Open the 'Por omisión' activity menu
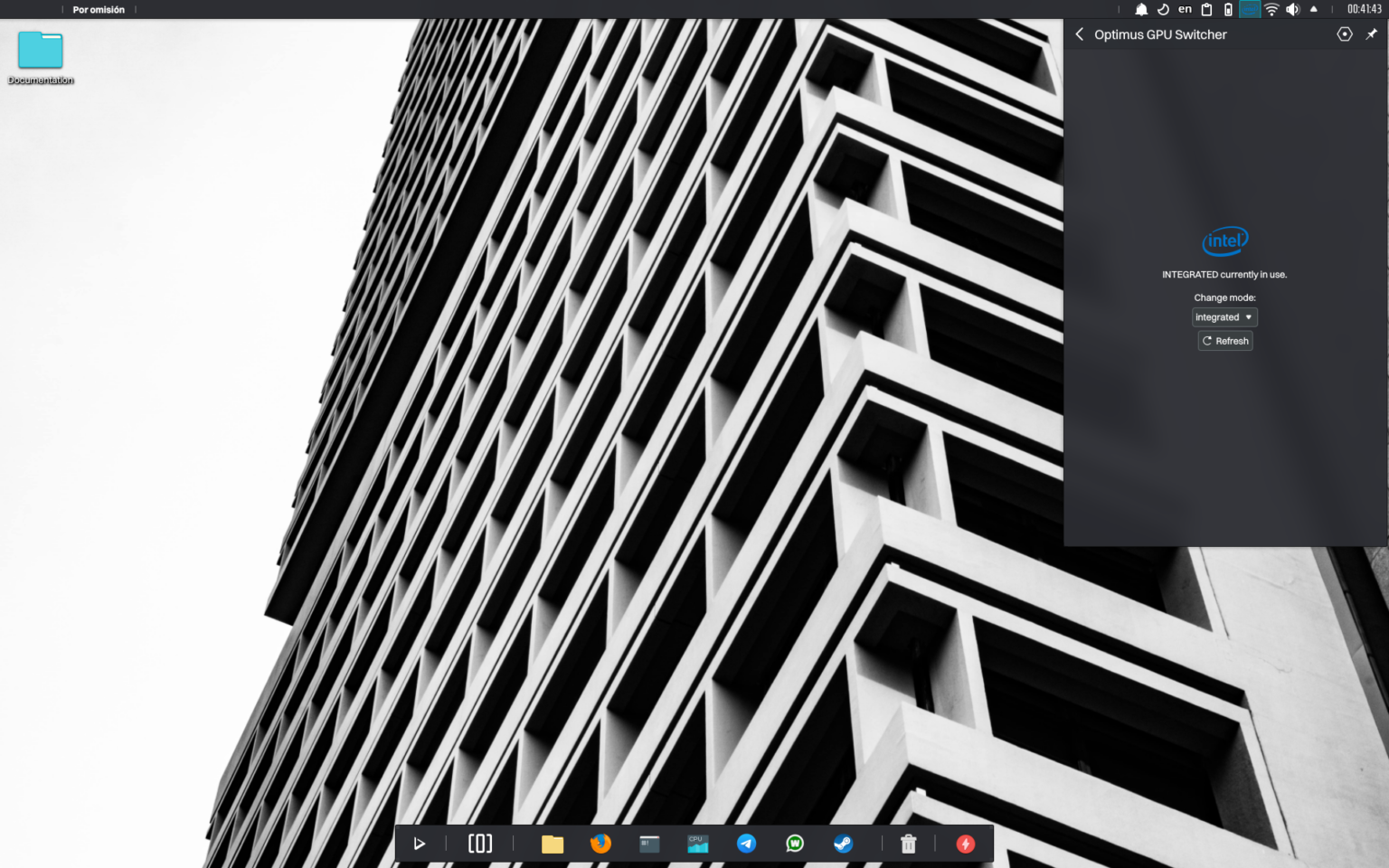This screenshot has width=1389, height=868. click(99, 10)
